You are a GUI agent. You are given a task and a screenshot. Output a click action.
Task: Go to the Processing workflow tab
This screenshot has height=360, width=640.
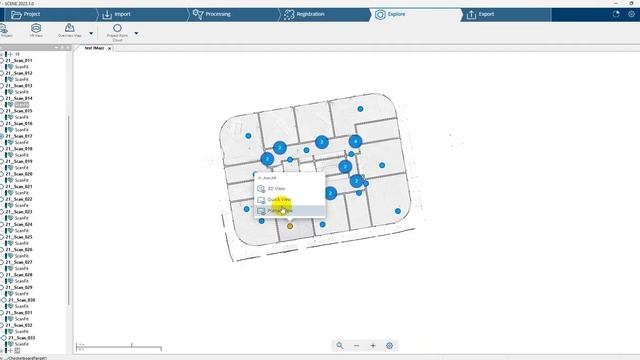click(x=234, y=14)
